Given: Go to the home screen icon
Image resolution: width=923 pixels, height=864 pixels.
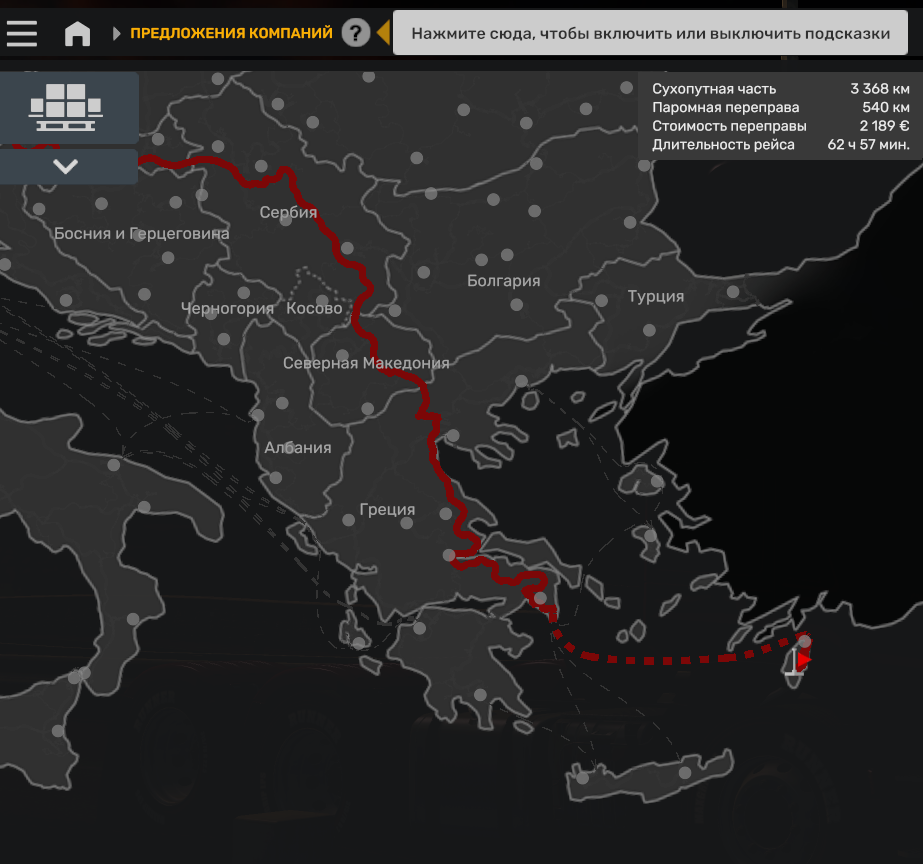Looking at the screenshot, I should click(77, 33).
